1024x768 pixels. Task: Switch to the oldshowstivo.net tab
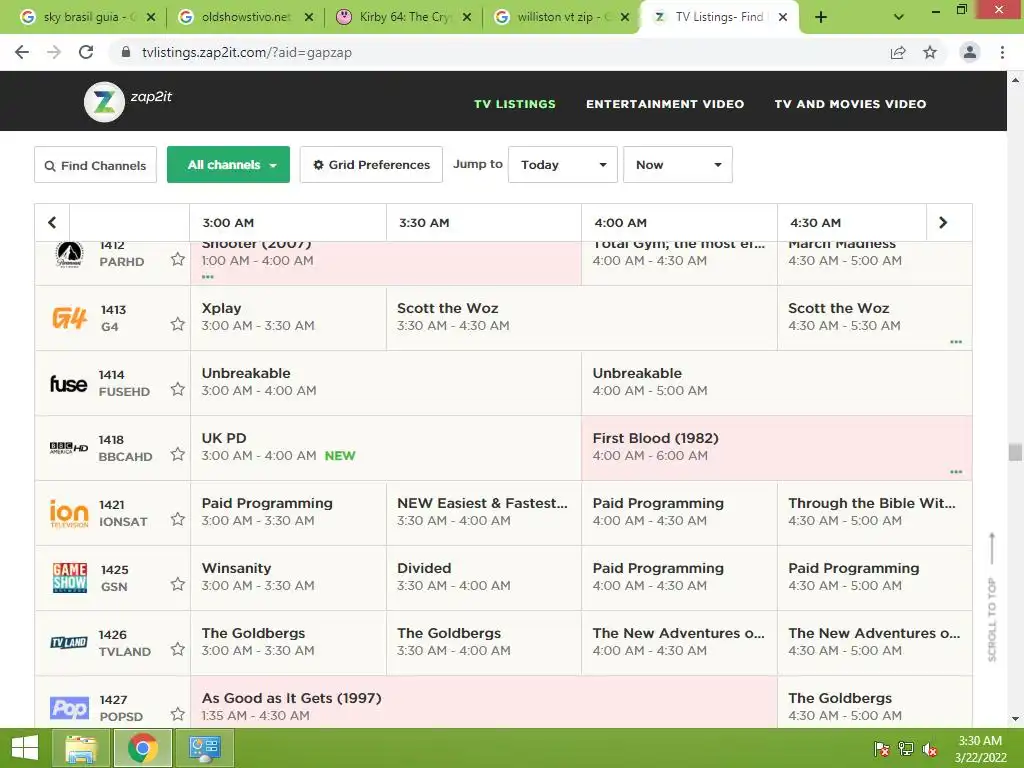click(245, 17)
